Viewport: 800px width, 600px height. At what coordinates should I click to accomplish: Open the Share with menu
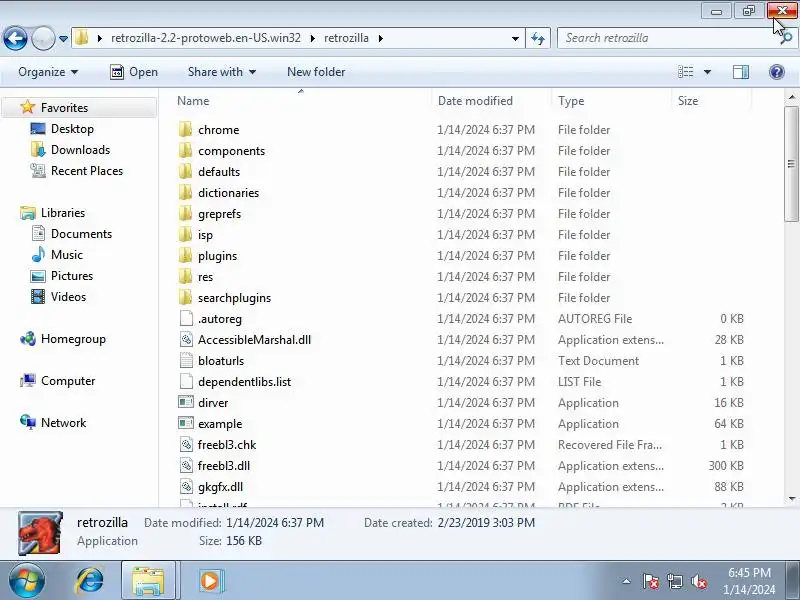pyautogui.click(x=221, y=72)
